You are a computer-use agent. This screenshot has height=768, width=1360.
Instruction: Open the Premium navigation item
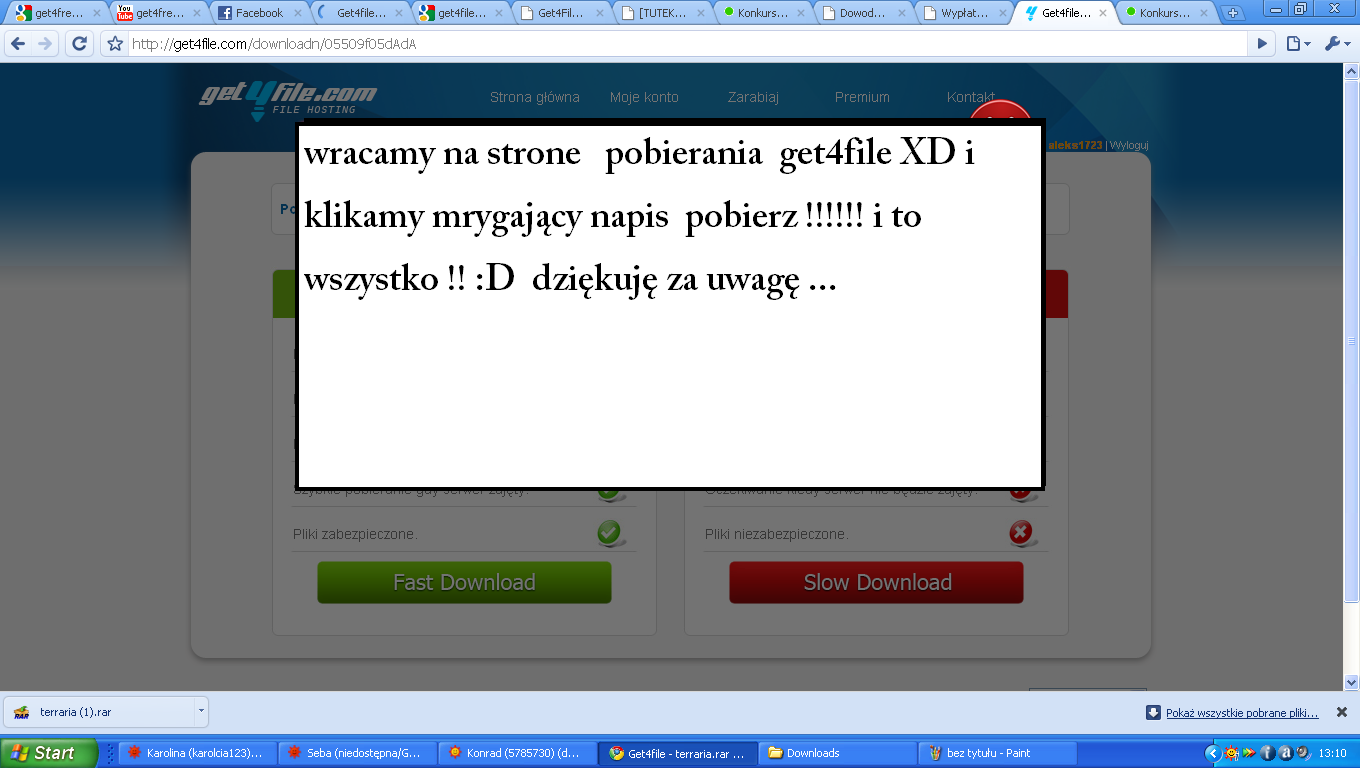coord(862,97)
